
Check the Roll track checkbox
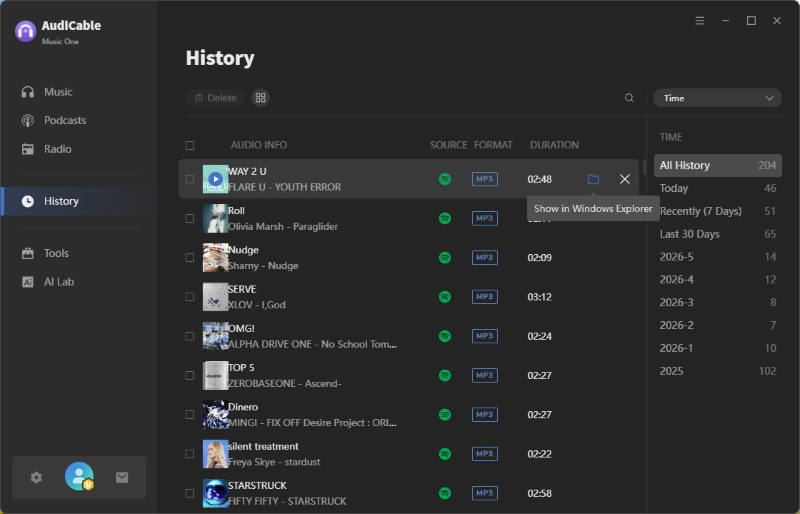[190, 218]
